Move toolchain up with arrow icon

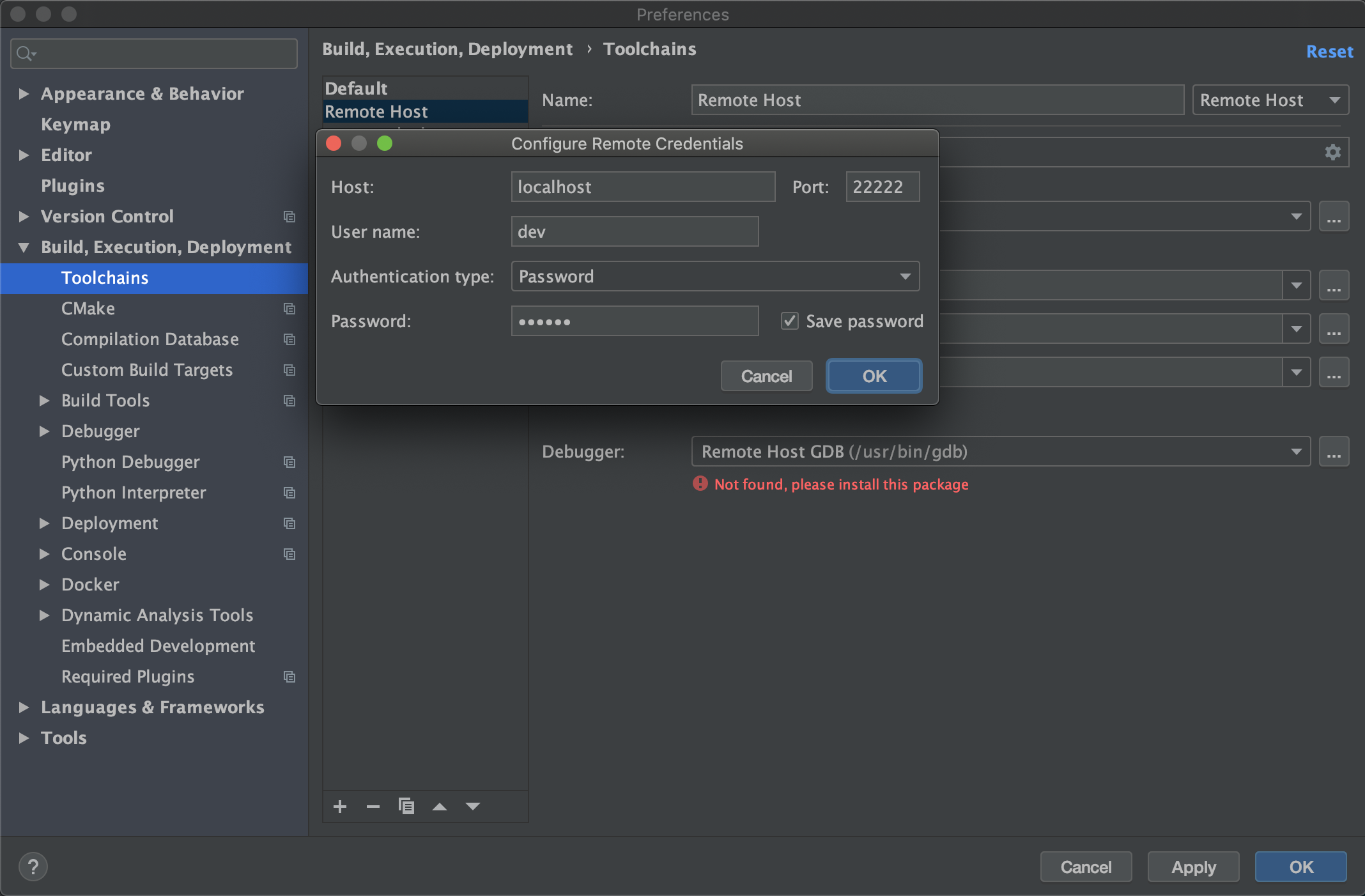(440, 807)
